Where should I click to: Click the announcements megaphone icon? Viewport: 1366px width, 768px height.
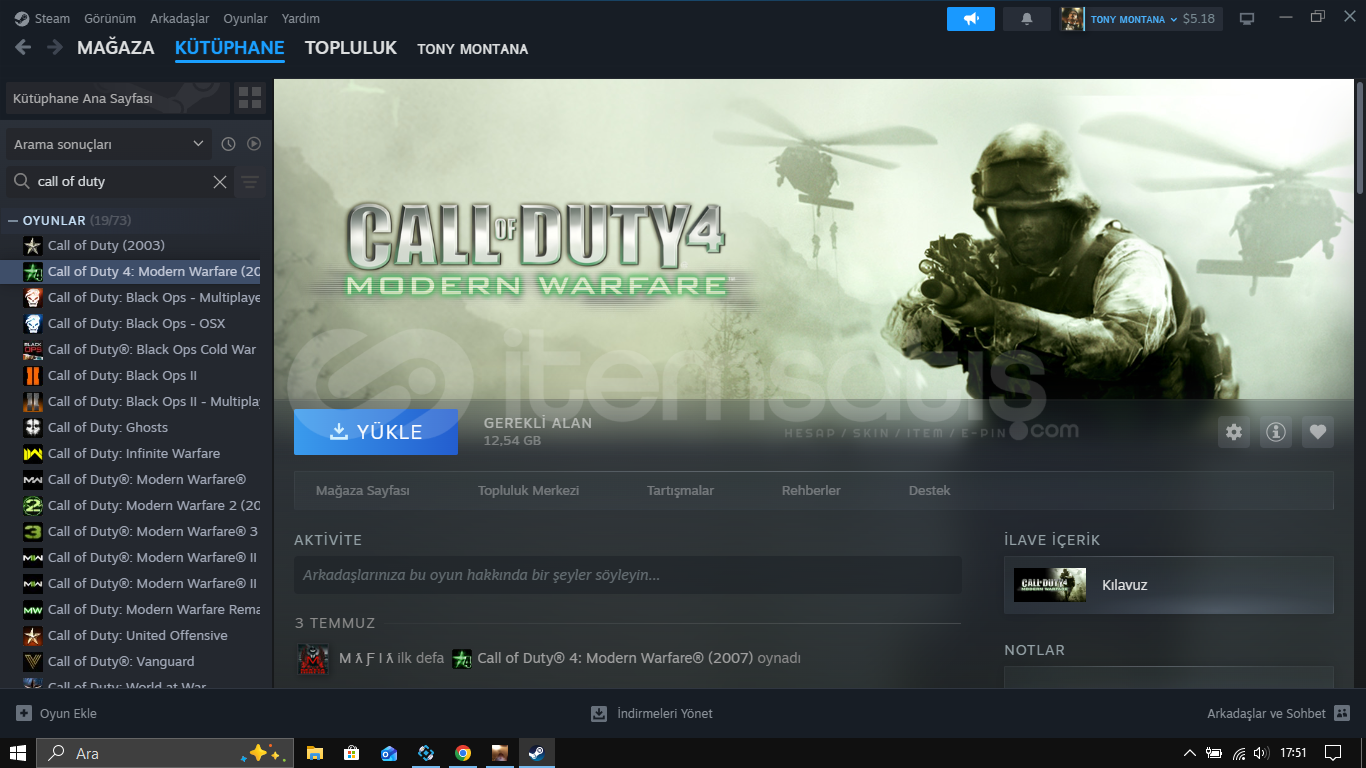tap(970, 19)
